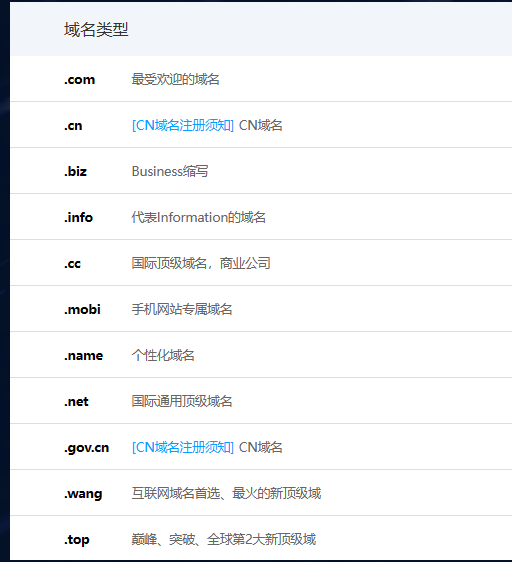
Task: Select the .net domain label
Action: pyautogui.click(x=76, y=401)
